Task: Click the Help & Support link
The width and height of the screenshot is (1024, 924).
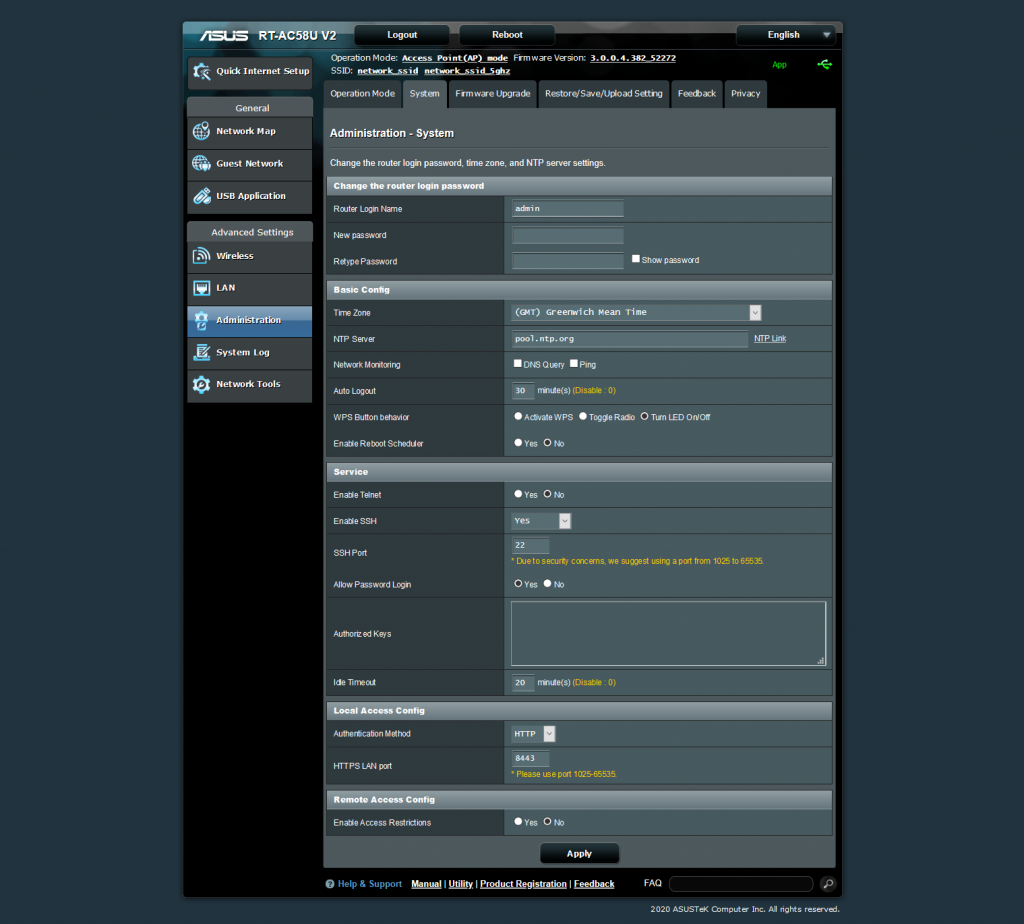Action: (370, 884)
